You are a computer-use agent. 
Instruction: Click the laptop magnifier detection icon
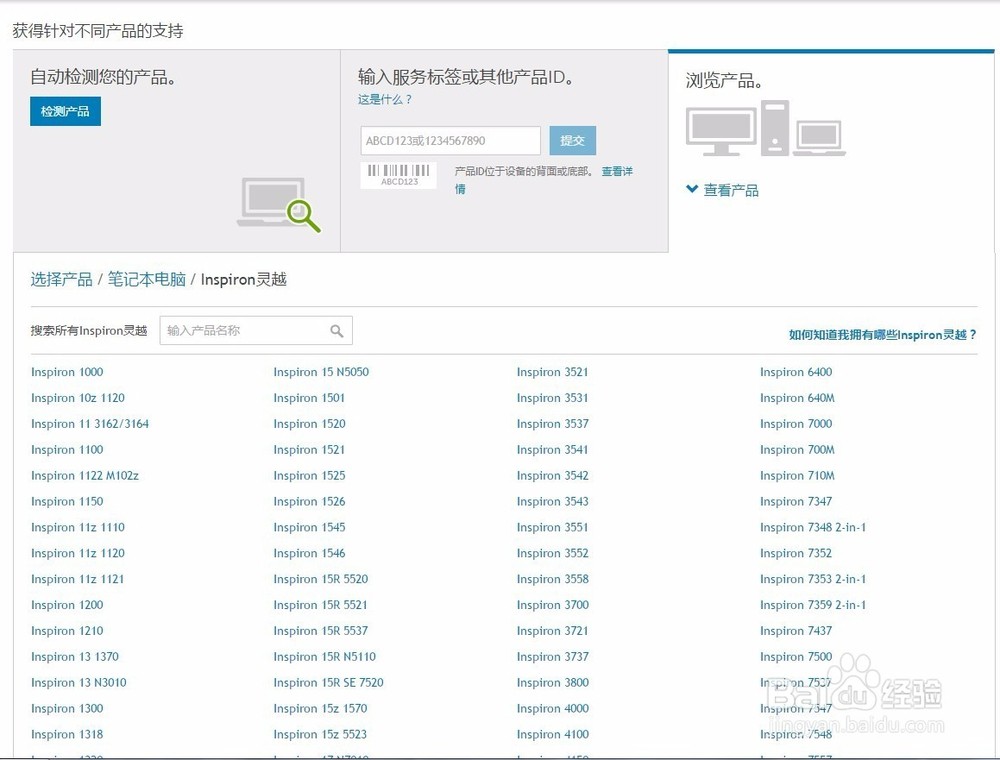[277, 203]
